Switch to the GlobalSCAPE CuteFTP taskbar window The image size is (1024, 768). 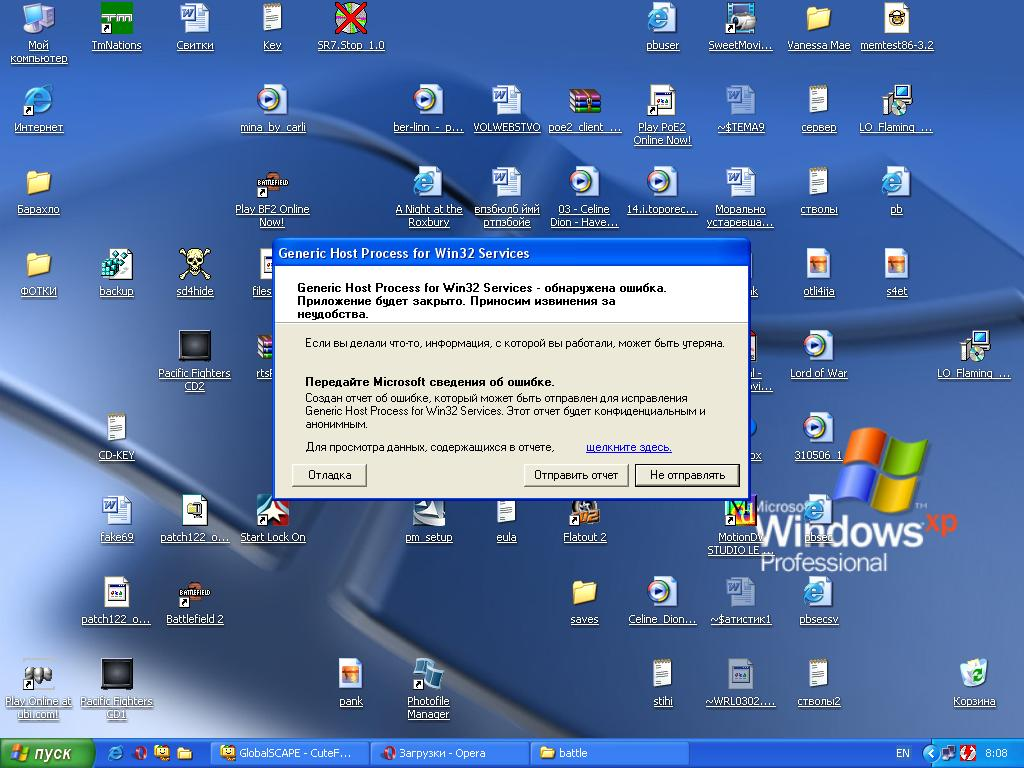tap(287, 753)
